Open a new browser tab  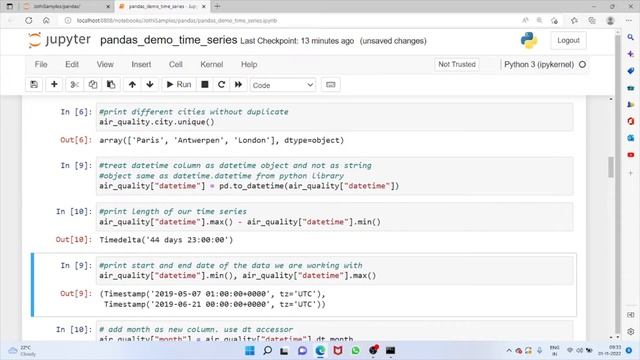[217, 6]
